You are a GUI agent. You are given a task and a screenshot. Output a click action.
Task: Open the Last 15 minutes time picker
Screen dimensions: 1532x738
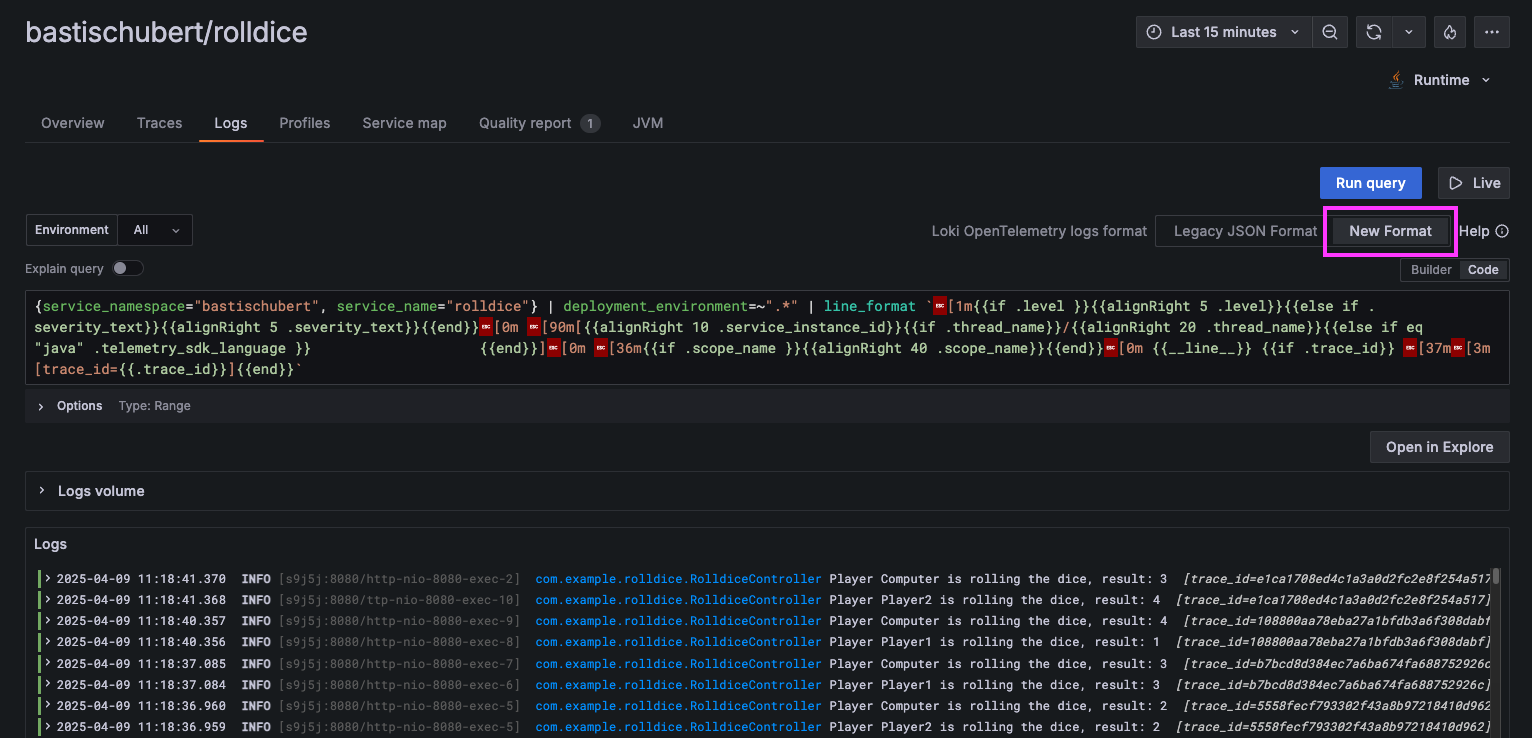(1224, 32)
